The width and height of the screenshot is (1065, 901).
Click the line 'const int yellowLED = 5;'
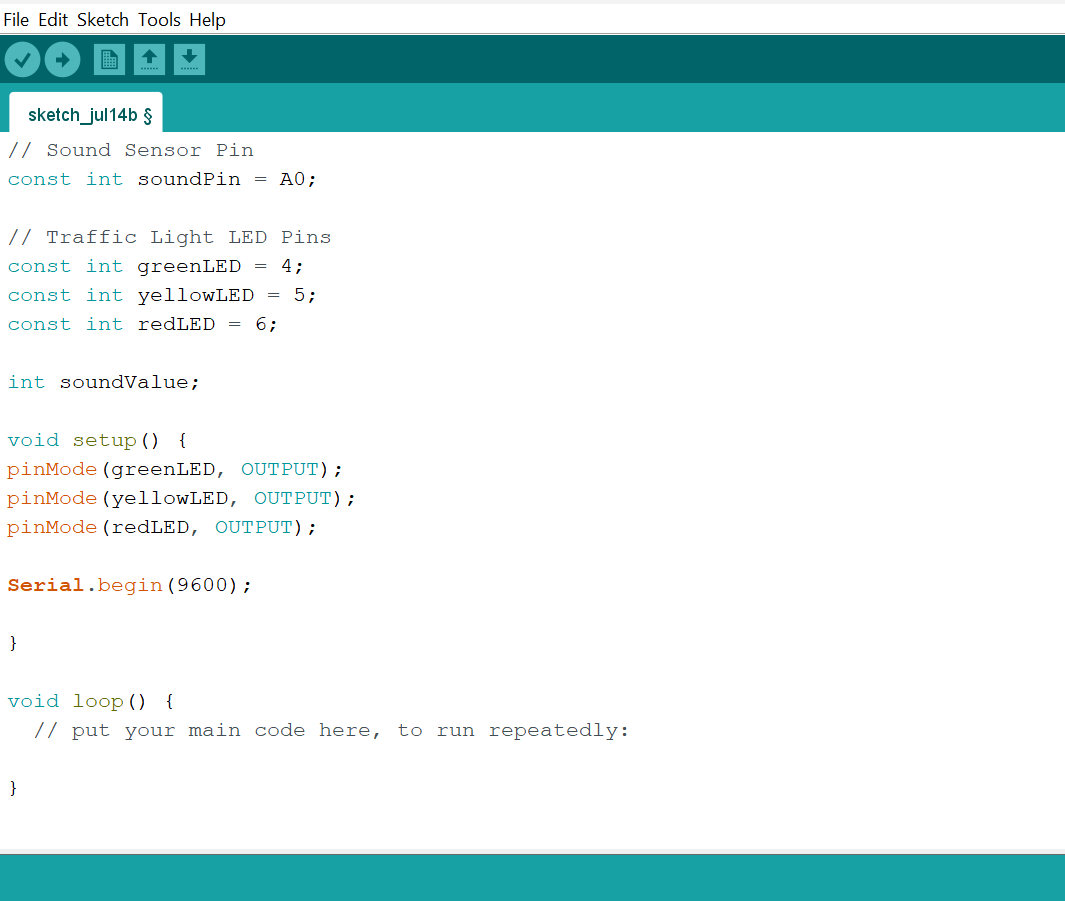(162, 295)
